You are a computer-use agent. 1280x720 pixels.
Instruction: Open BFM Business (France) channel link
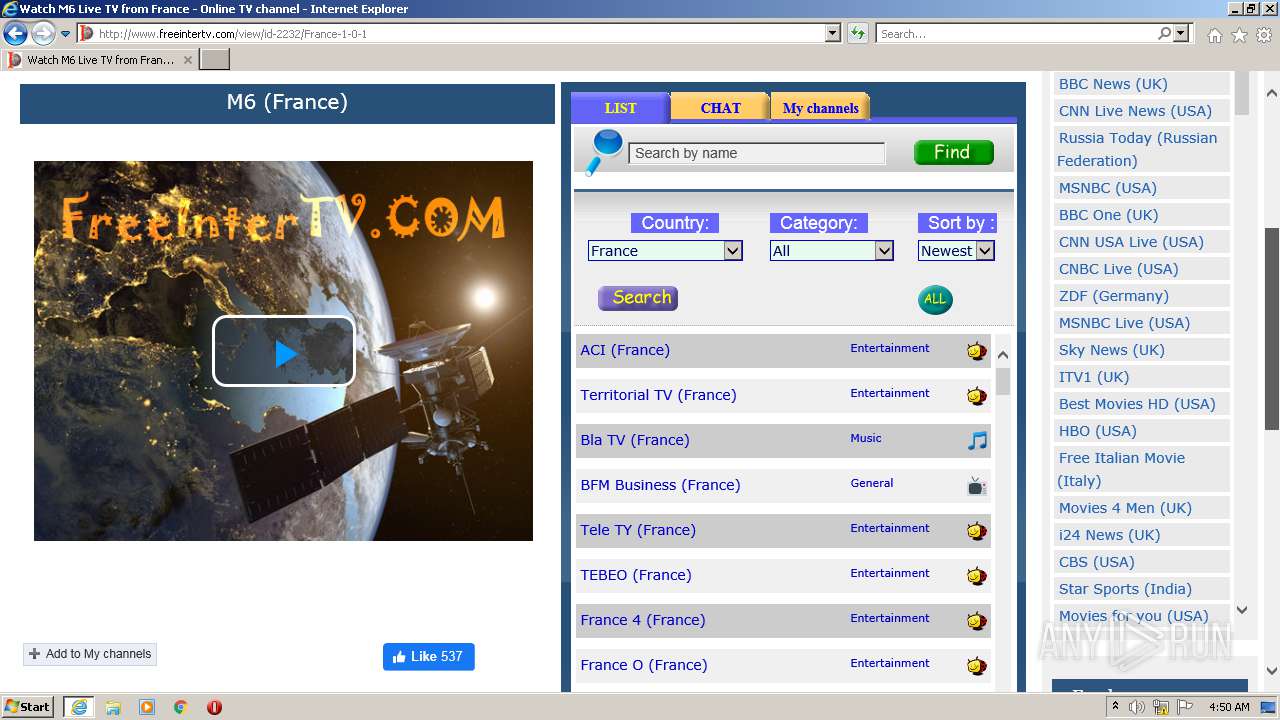(660, 485)
